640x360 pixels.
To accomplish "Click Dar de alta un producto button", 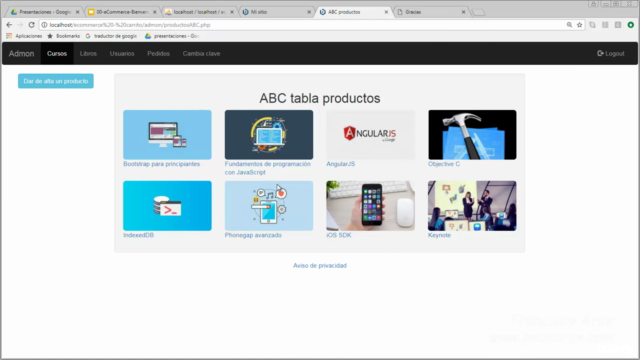I will point(56,81).
